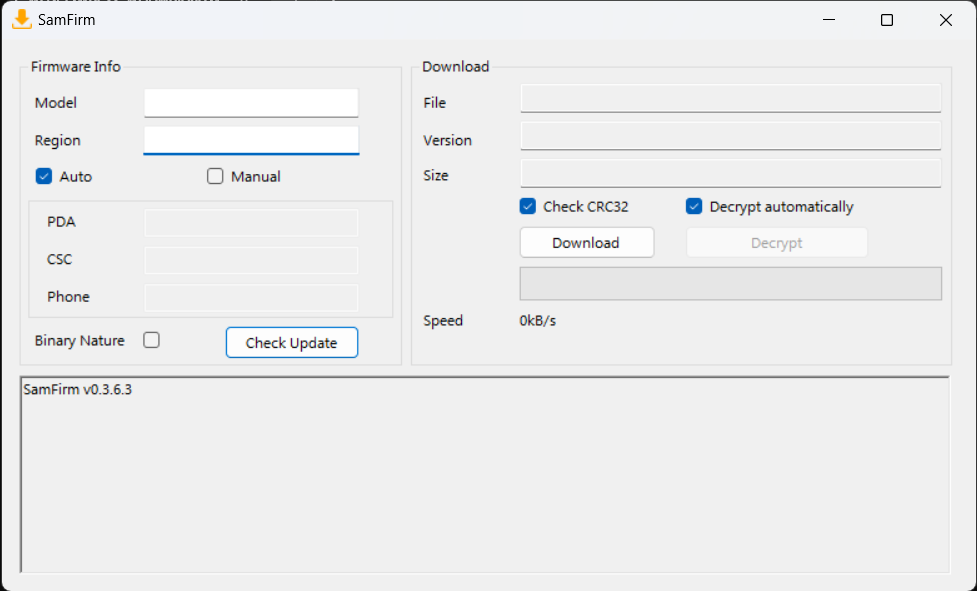Click the SamFirm v0.3.6.3 log text

[78, 390]
